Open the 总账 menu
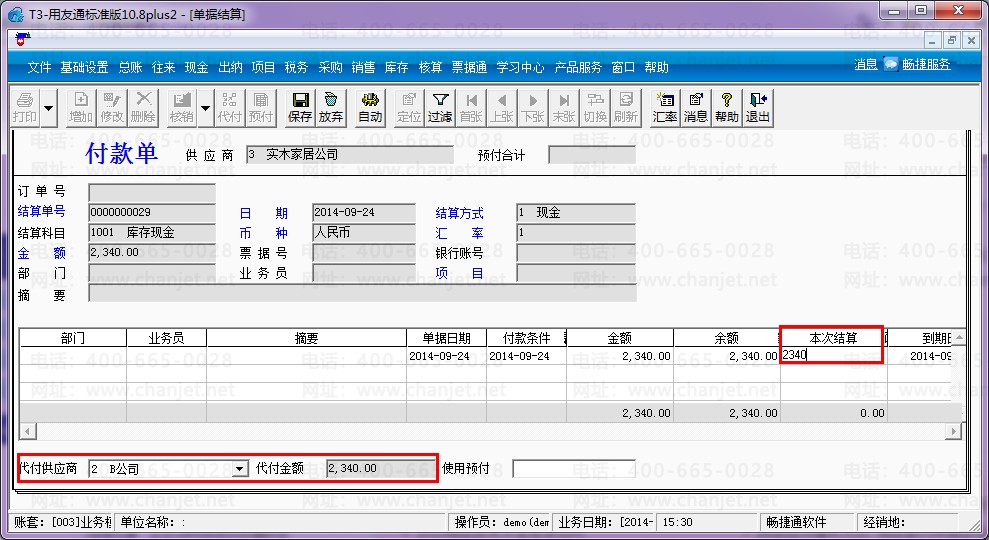 [x=130, y=68]
